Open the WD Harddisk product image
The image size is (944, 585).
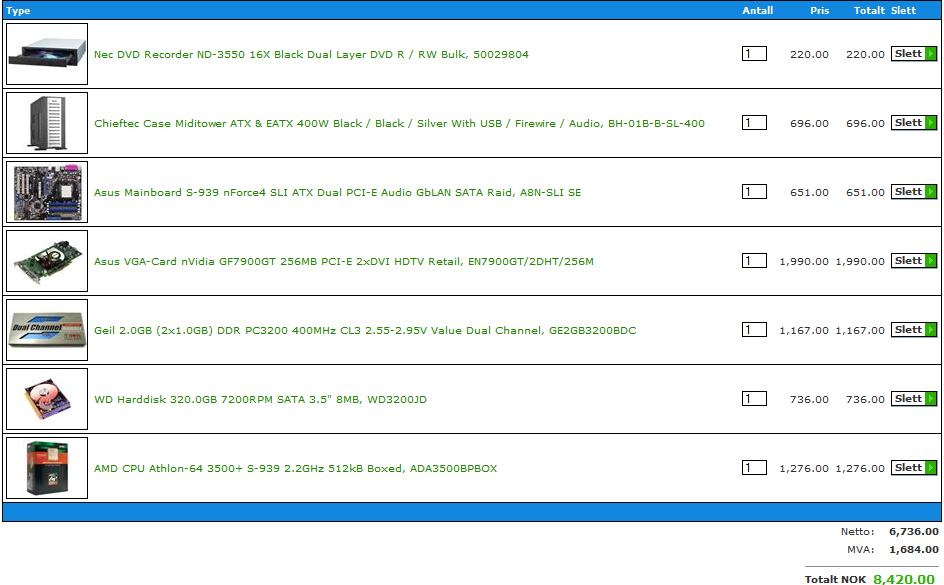[47, 399]
